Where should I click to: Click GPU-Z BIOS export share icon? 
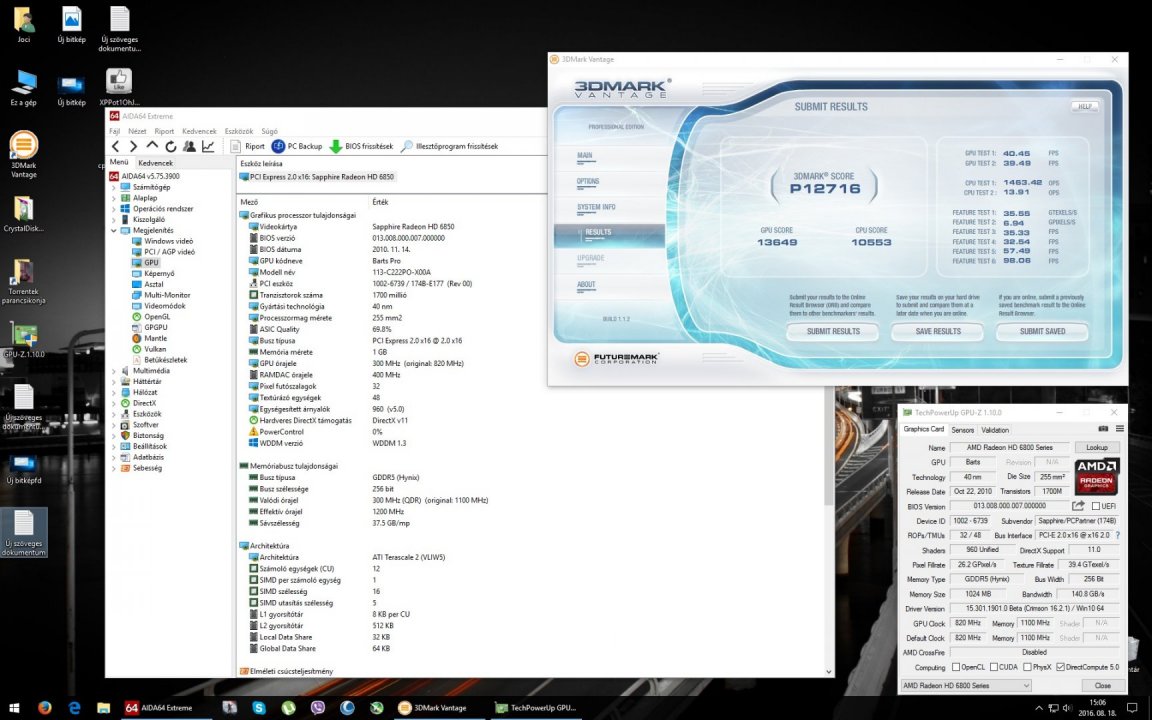[1078, 506]
